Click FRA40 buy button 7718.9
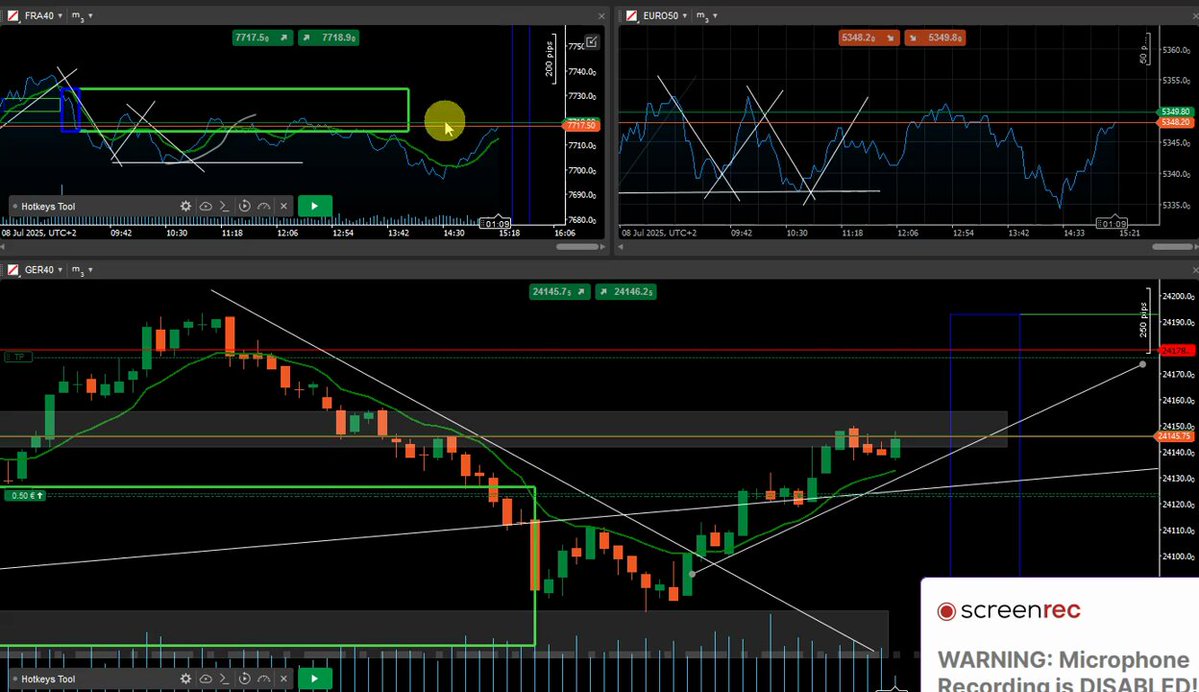The width and height of the screenshot is (1199, 692). (x=329, y=37)
